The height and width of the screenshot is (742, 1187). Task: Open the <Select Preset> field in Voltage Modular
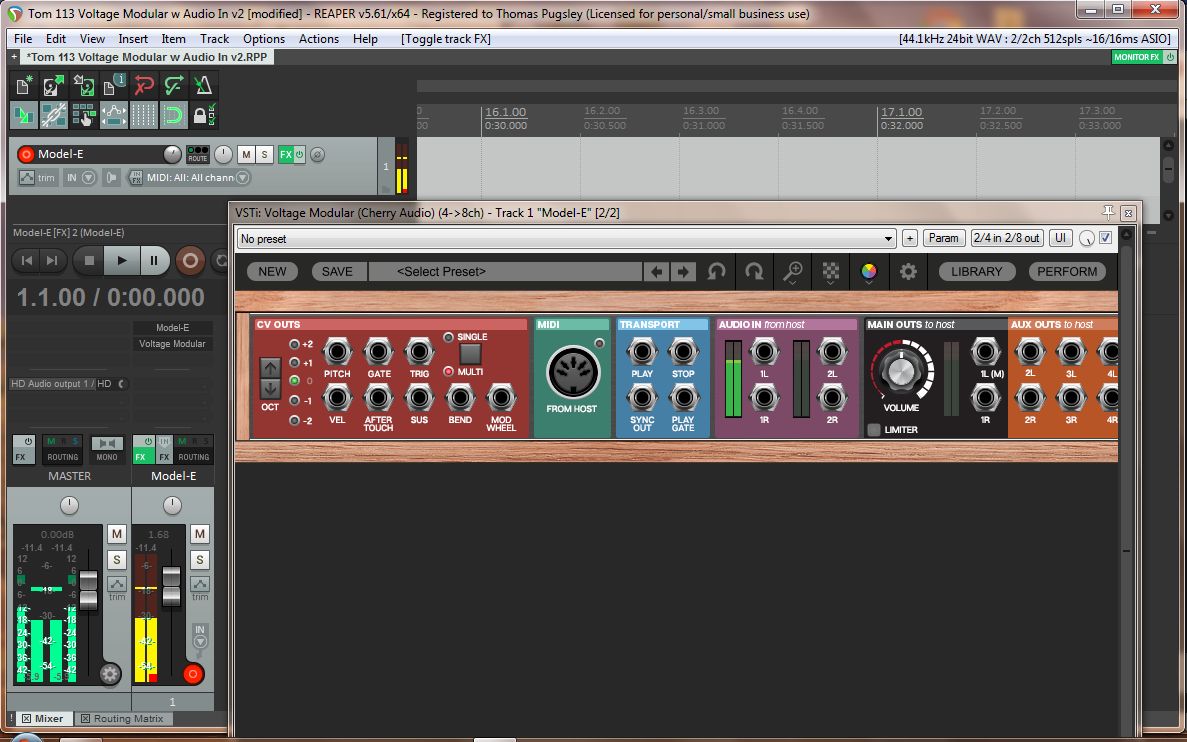[x=505, y=272]
